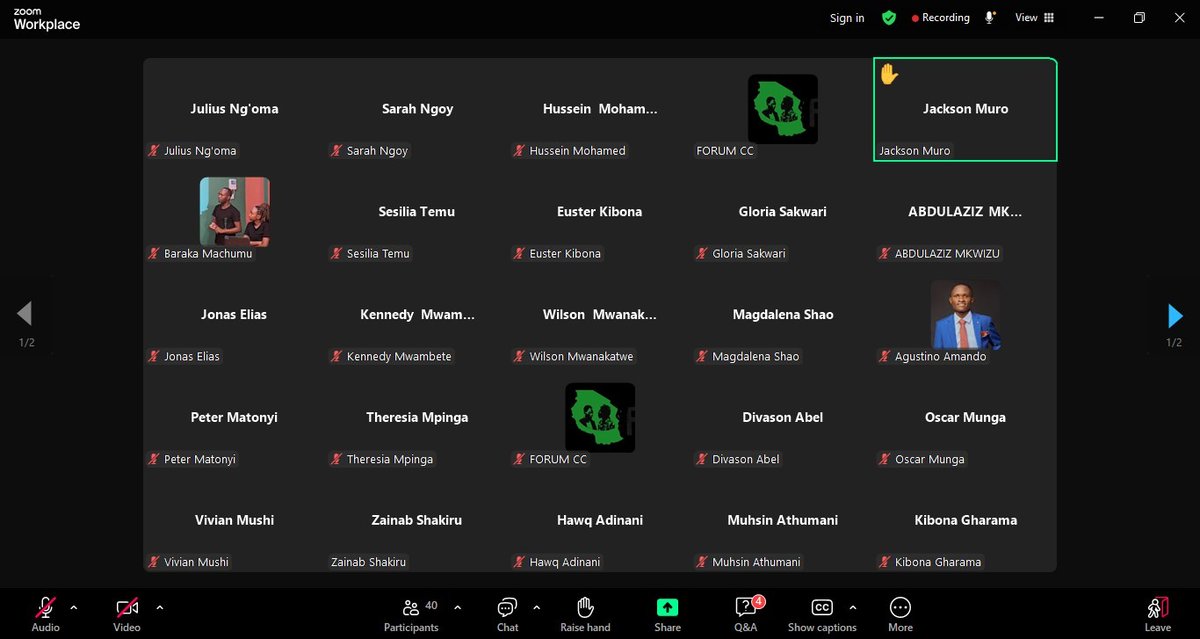Click the muted mic icon beside Vivian Mushi
This screenshot has height=639, width=1200.
tap(154, 562)
